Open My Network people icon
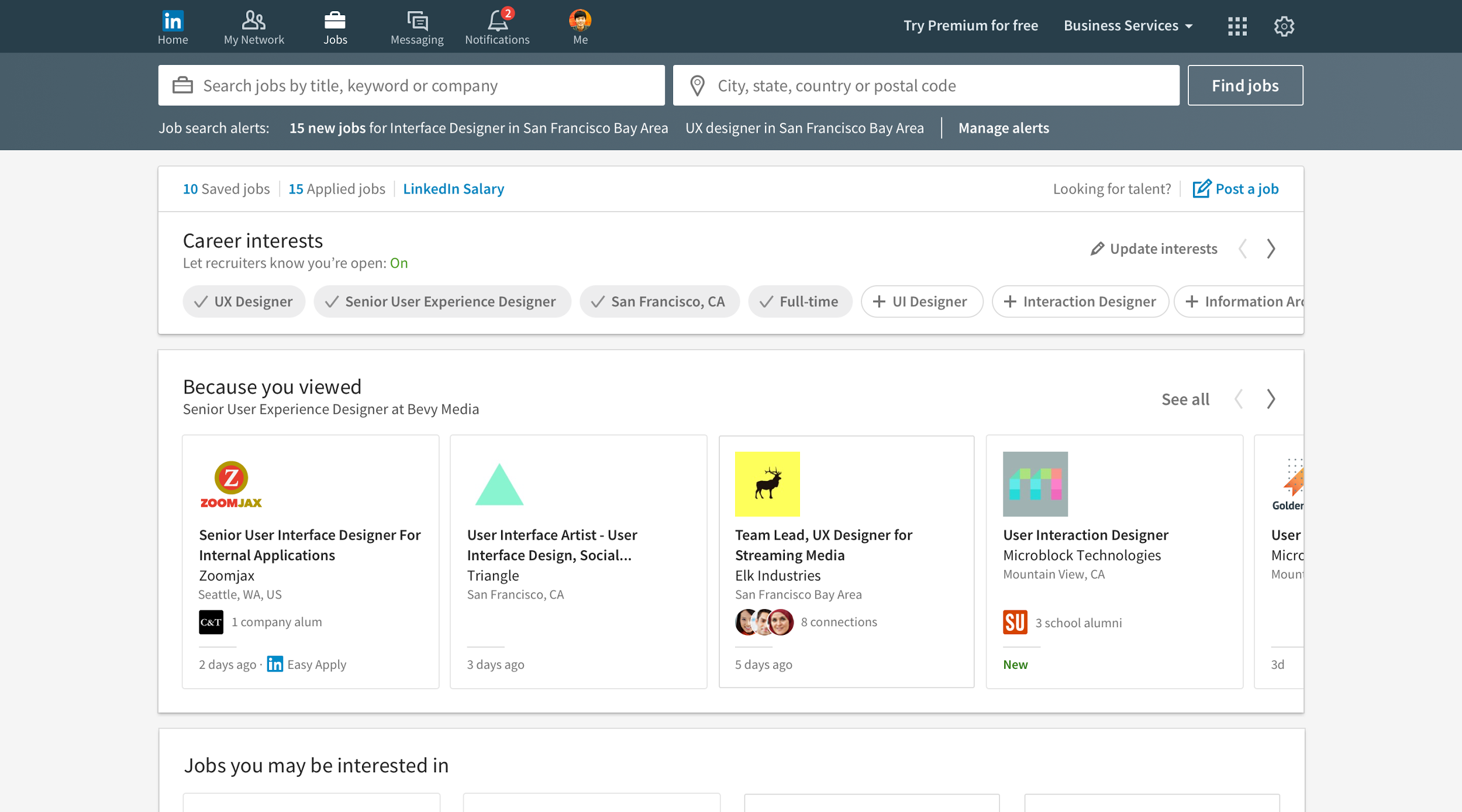Viewport: 1462px width, 812px height. [x=253, y=21]
